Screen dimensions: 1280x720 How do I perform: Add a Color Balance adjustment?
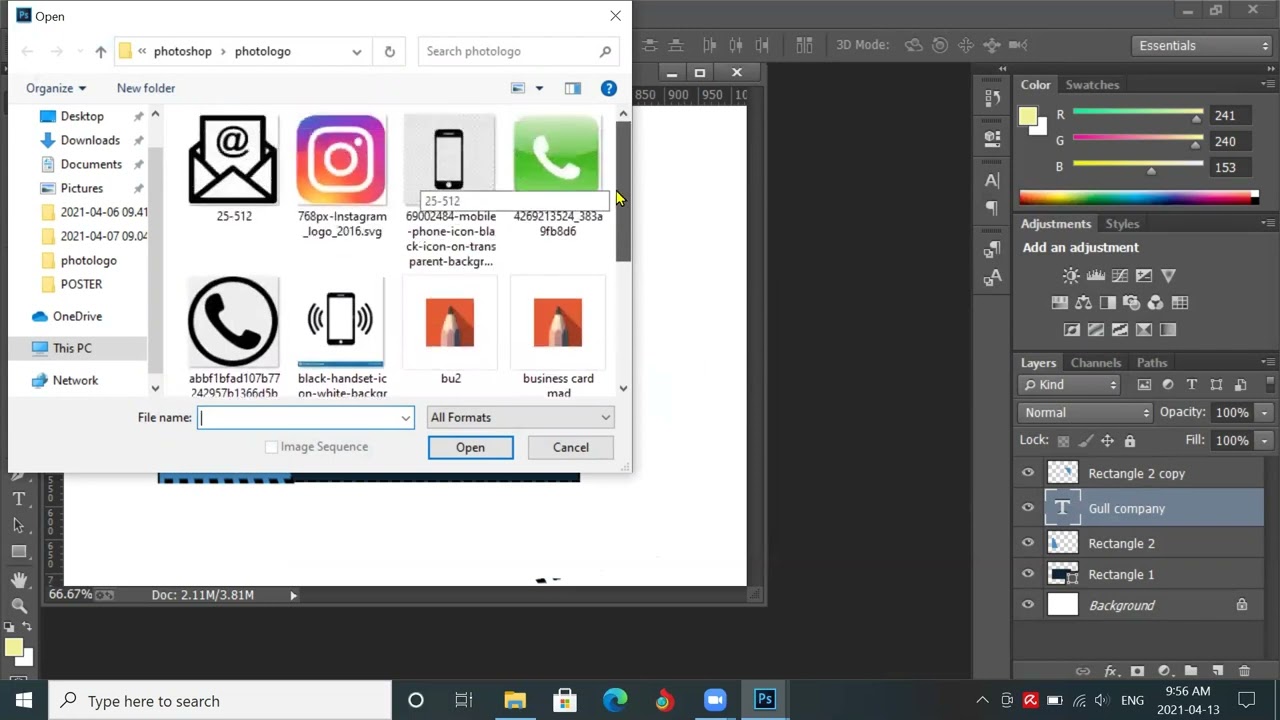click(x=1084, y=303)
